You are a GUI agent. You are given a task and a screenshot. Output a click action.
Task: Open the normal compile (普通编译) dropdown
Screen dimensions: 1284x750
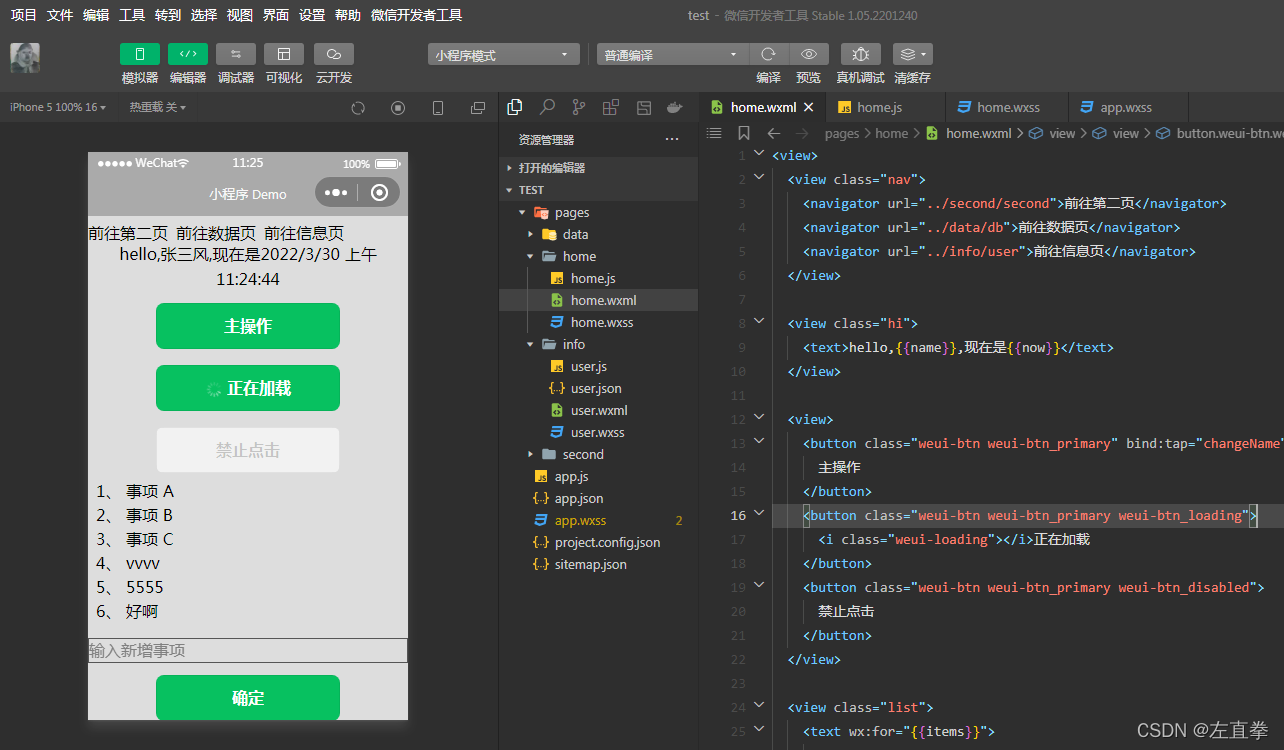673,55
